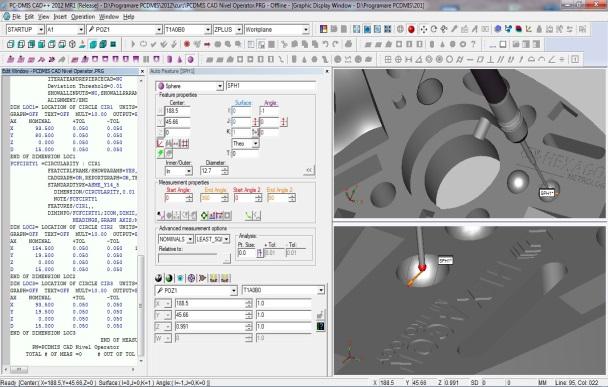Click the SPH1 feature name field
Image resolution: width=608 pixels, height=387 pixels.
tap(271, 86)
